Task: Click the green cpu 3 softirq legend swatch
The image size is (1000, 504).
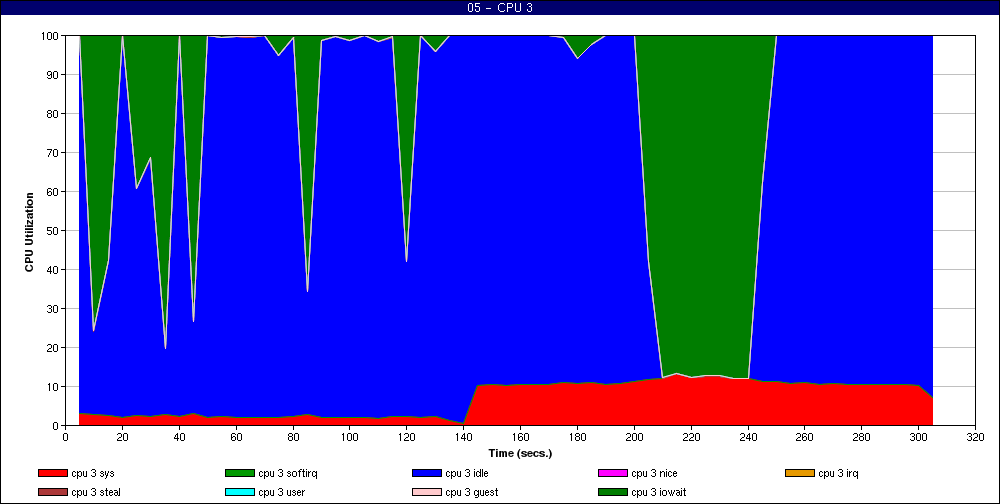Action: (240, 473)
